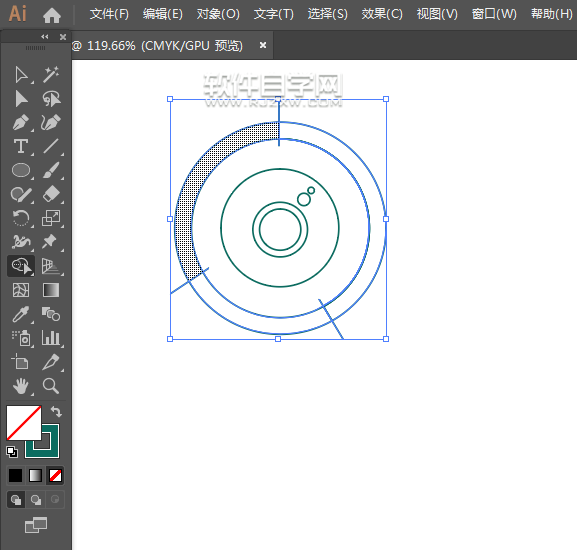This screenshot has width=577, height=550.
Task: Select the Gradient tool
Action: [x=51, y=290]
